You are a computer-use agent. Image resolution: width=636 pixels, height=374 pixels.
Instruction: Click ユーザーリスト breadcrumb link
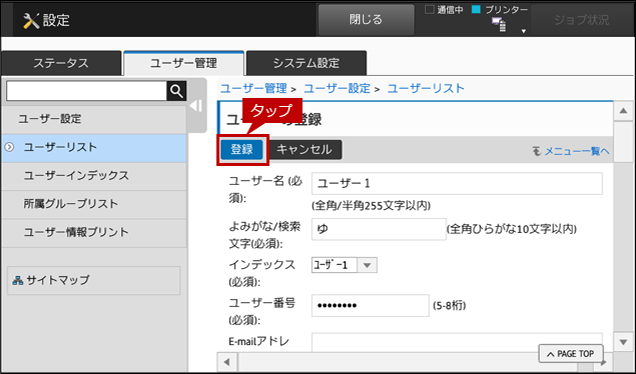point(426,88)
